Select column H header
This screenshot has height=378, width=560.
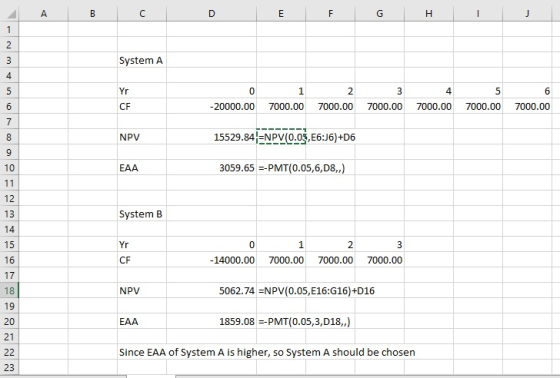429,14
